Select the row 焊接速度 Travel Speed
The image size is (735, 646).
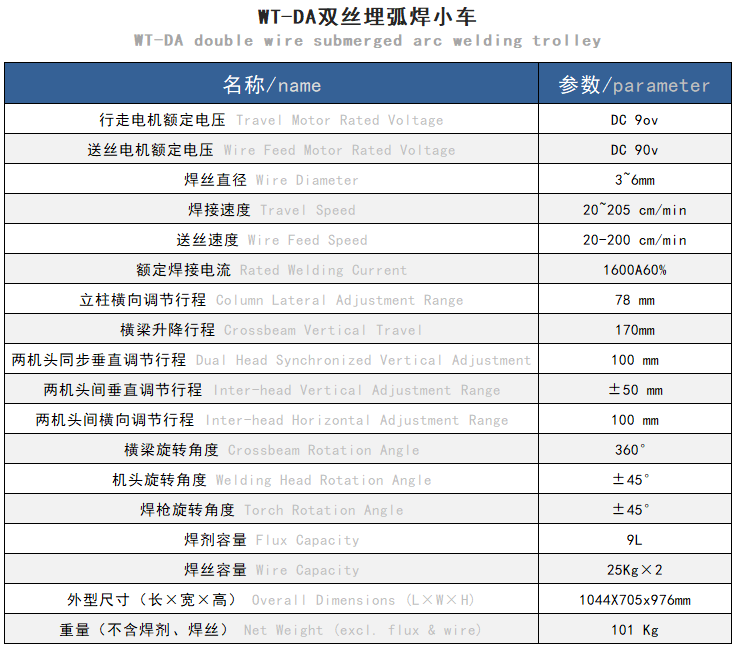[x=368, y=209]
